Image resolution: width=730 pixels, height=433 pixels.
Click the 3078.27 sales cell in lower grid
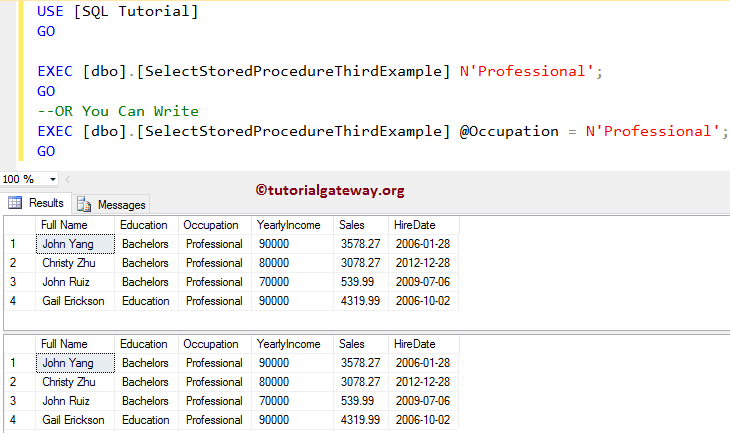[361, 382]
